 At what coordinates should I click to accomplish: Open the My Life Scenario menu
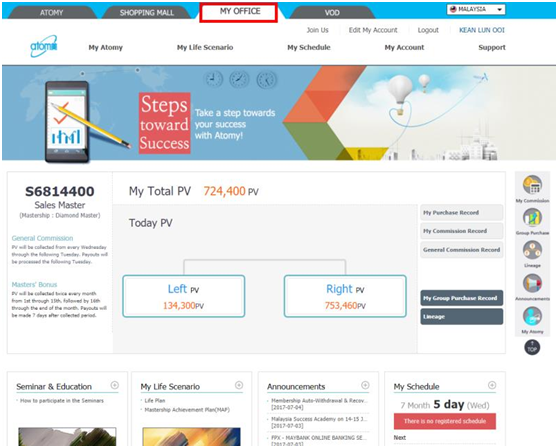[205, 47]
